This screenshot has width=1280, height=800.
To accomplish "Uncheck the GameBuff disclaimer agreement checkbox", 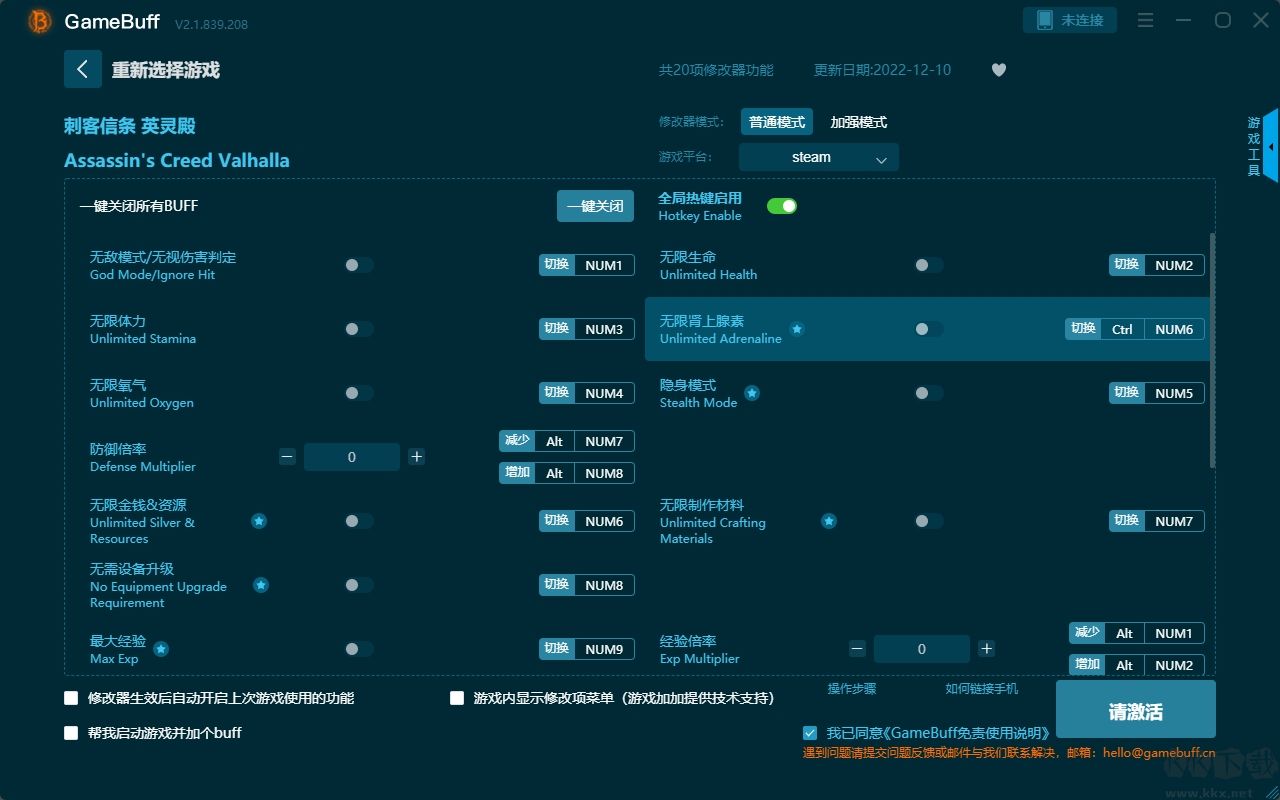I will click(x=810, y=733).
